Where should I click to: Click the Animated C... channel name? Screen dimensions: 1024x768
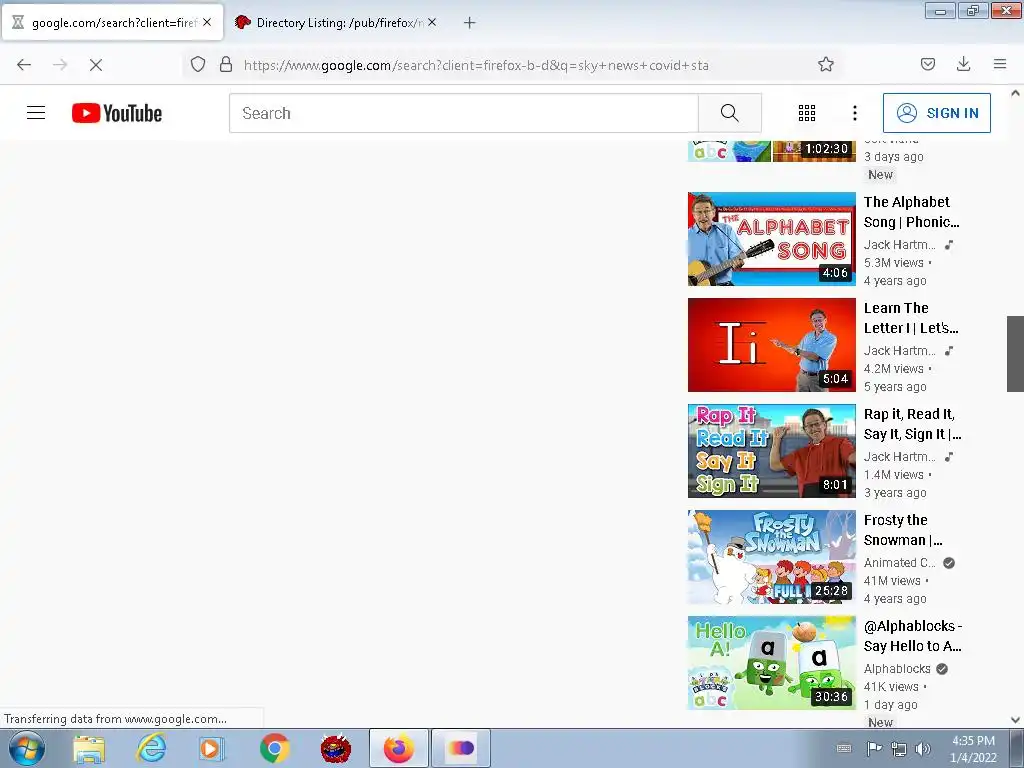[x=899, y=562]
